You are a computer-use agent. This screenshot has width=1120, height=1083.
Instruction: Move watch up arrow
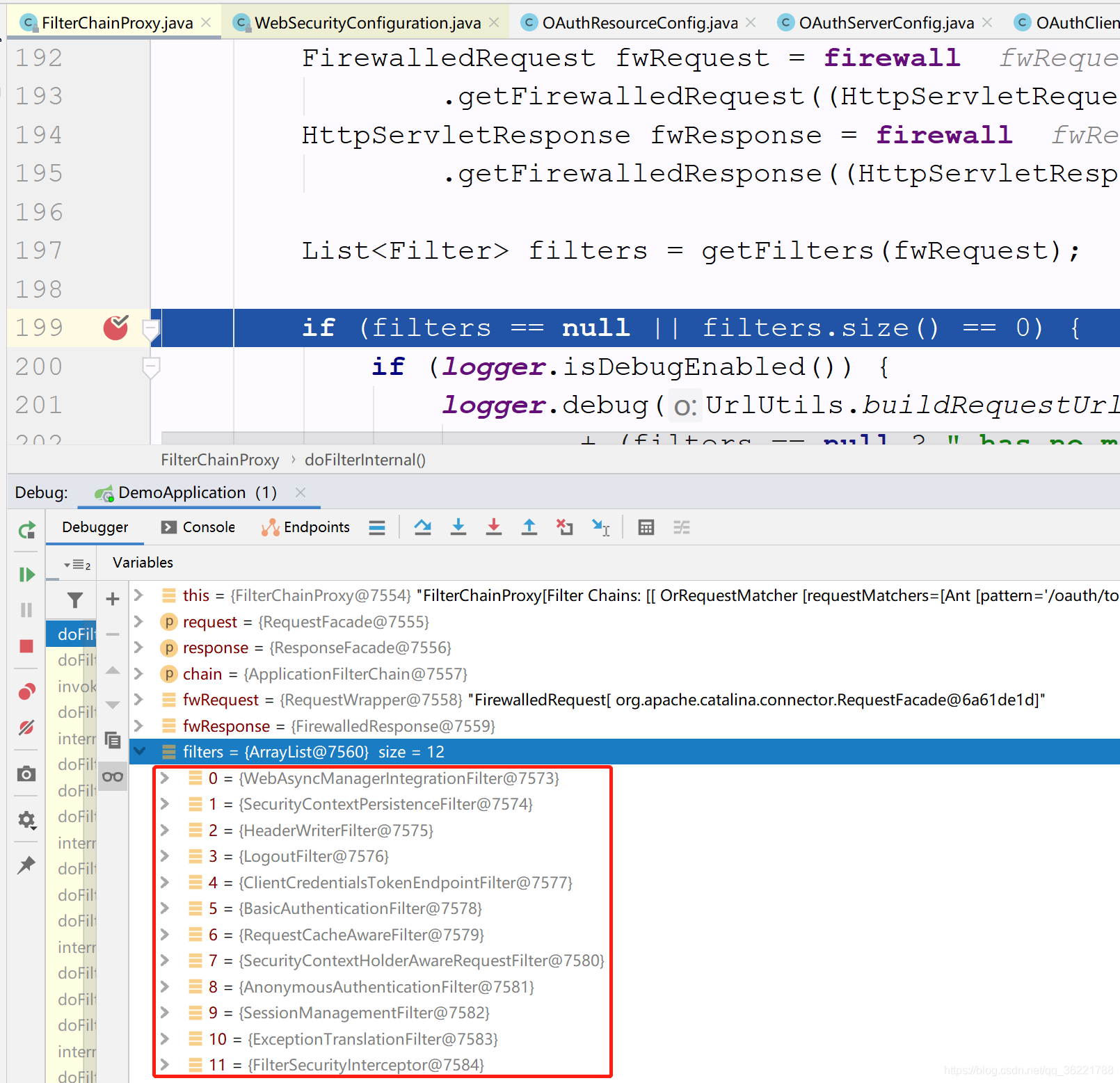[x=113, y=671]
